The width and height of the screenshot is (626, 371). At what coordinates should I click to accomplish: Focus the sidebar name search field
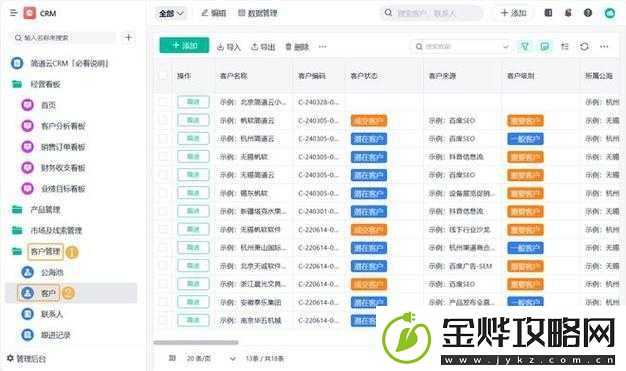coord(64,38)
